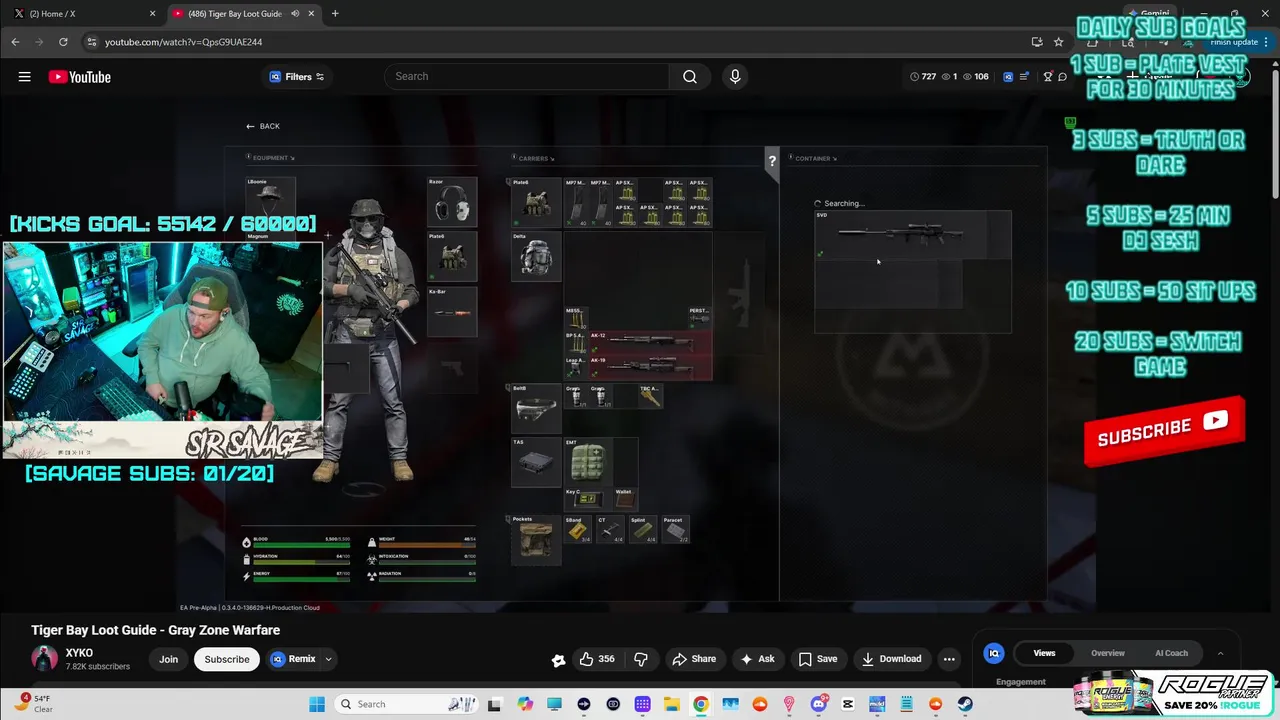The width and height of the screenshot is (1280, 720).
Task: Expand the Carriers section header
Action: tap(533, 158)
